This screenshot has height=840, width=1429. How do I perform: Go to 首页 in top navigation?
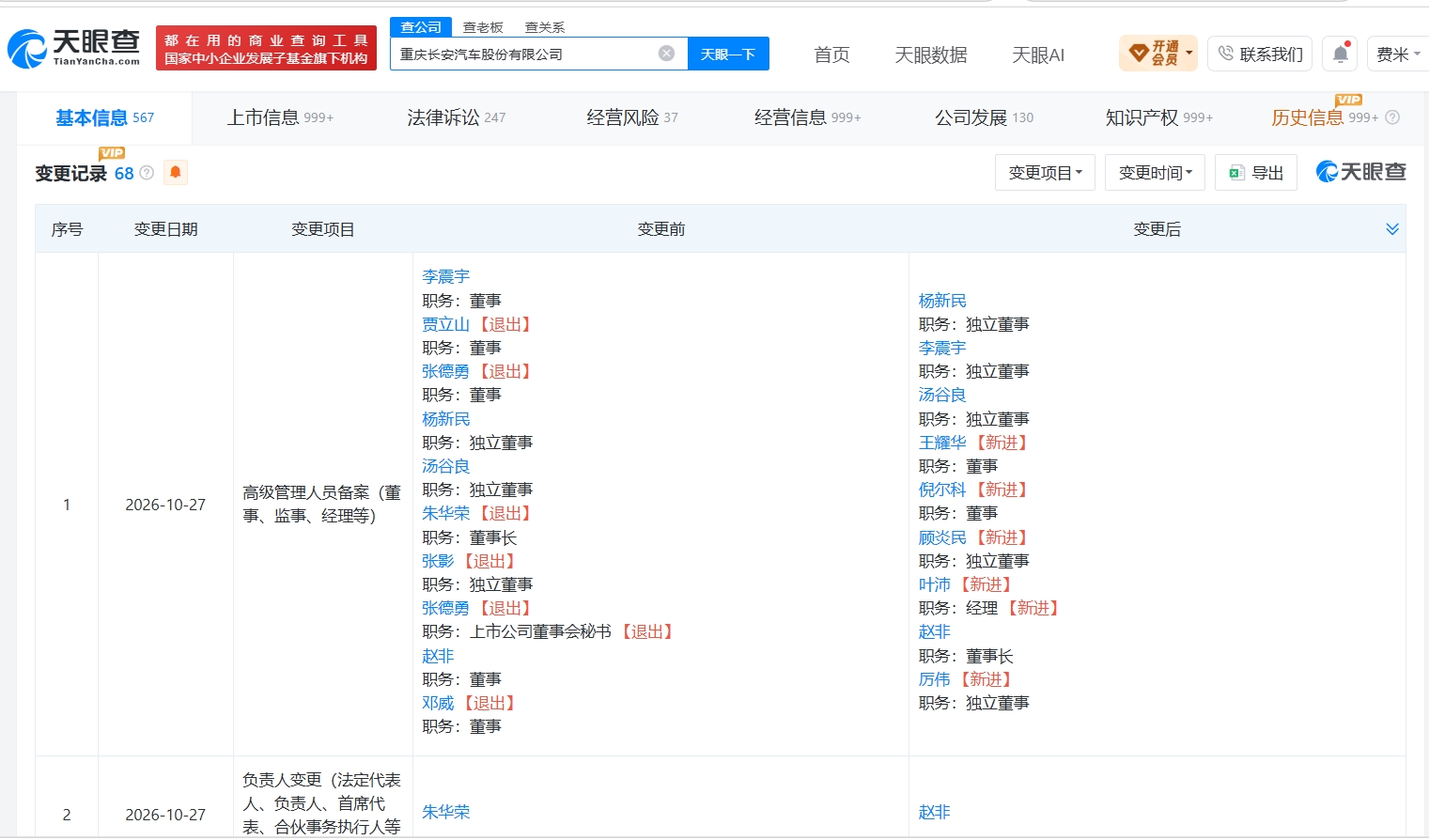(x=831, y=54)
